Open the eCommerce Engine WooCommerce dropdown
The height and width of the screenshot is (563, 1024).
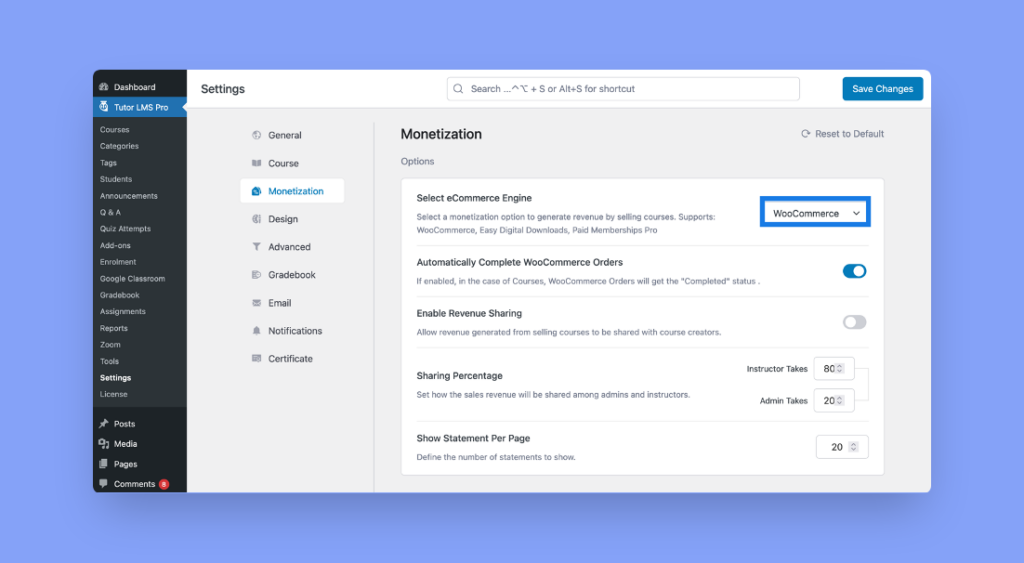click(815, 213)
